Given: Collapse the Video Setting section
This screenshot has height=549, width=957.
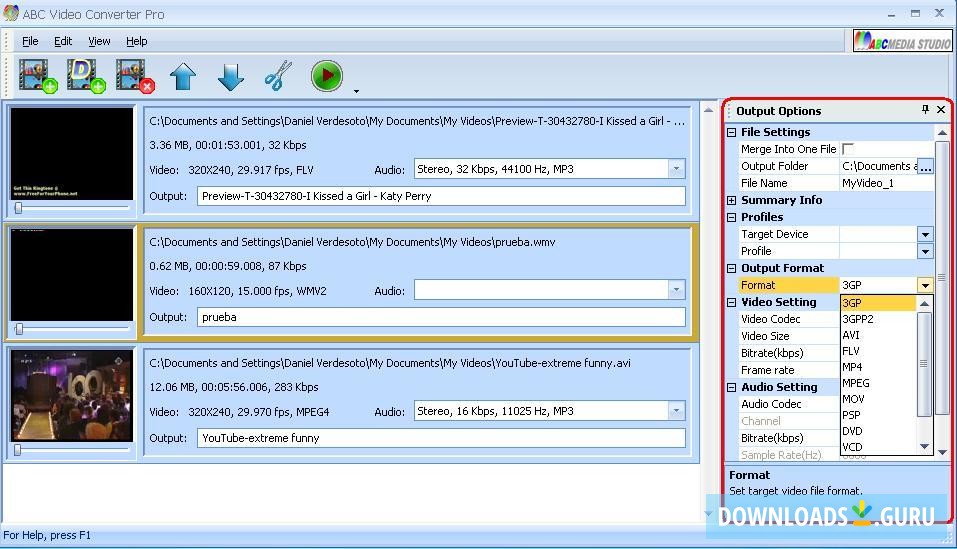Looking at the screenshot, I should pyautogui.click(x=731, y=303).
